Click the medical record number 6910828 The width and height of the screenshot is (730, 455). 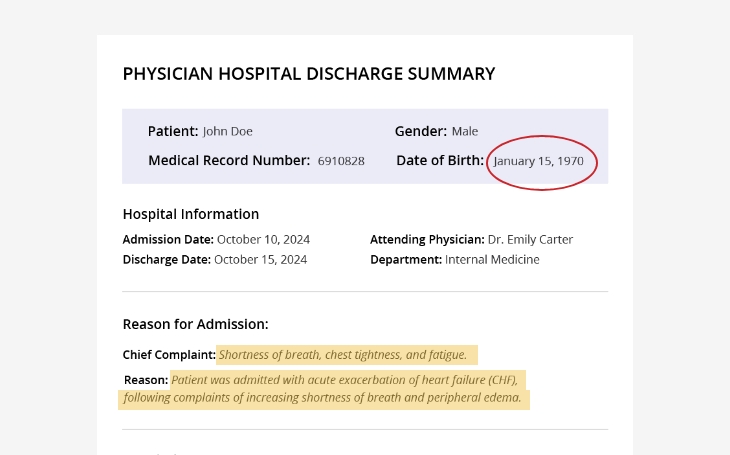pyautogui.click(x=341, y=161)
